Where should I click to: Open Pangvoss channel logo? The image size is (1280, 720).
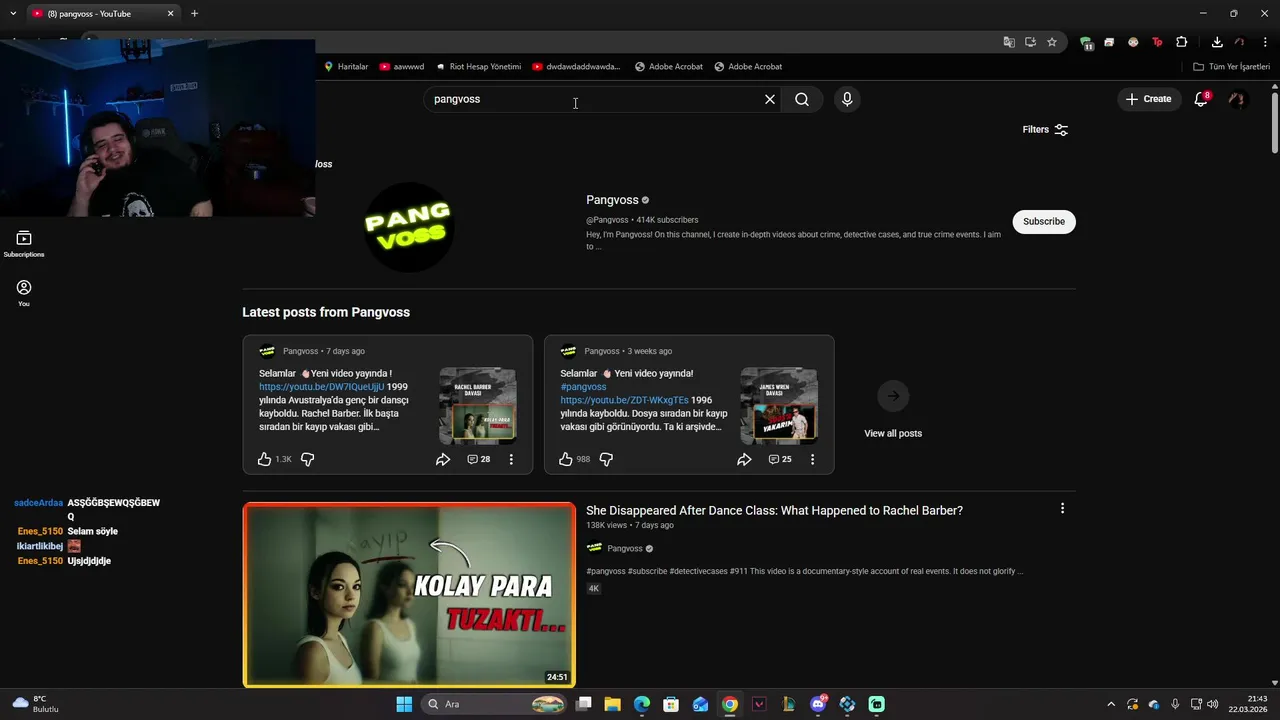408,227
